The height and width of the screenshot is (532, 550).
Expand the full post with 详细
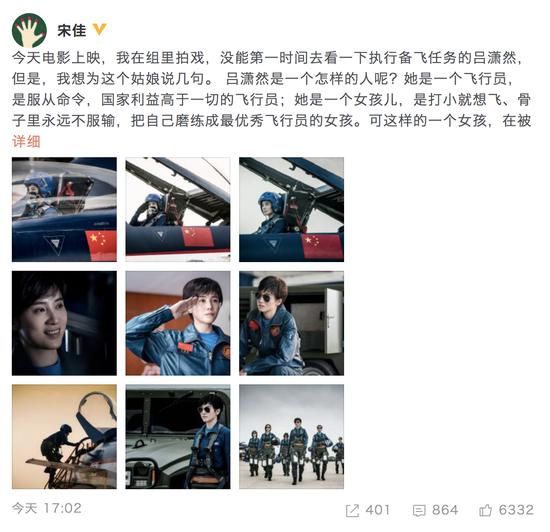[26, 142]
